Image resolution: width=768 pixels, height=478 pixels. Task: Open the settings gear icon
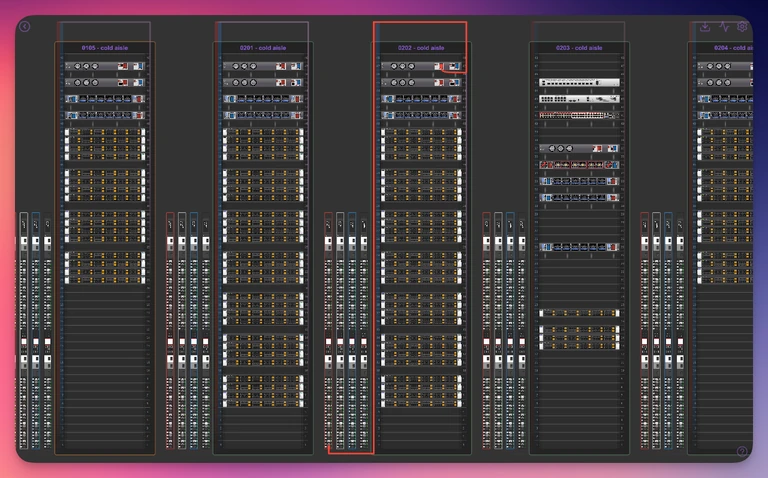[x=743, y=26]
